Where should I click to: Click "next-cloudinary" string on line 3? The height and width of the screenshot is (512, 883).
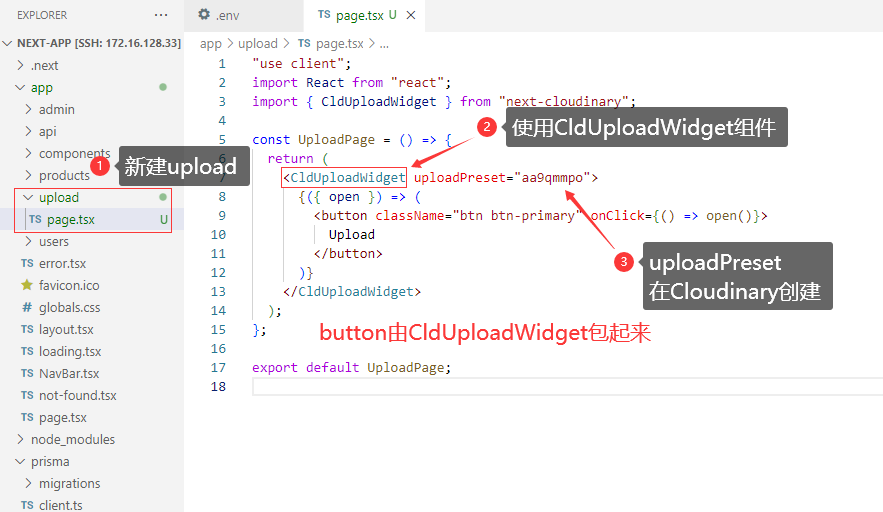click(x=564, y=102)
